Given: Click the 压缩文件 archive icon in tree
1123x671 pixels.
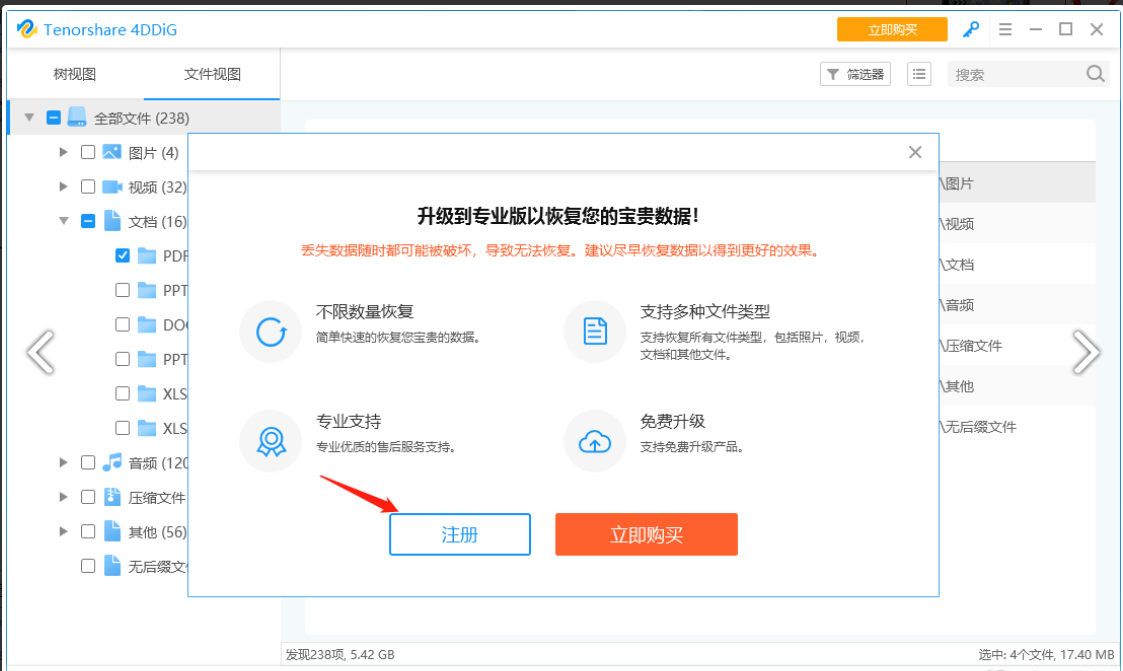Looking at the screenshot, I should point(112,496).
